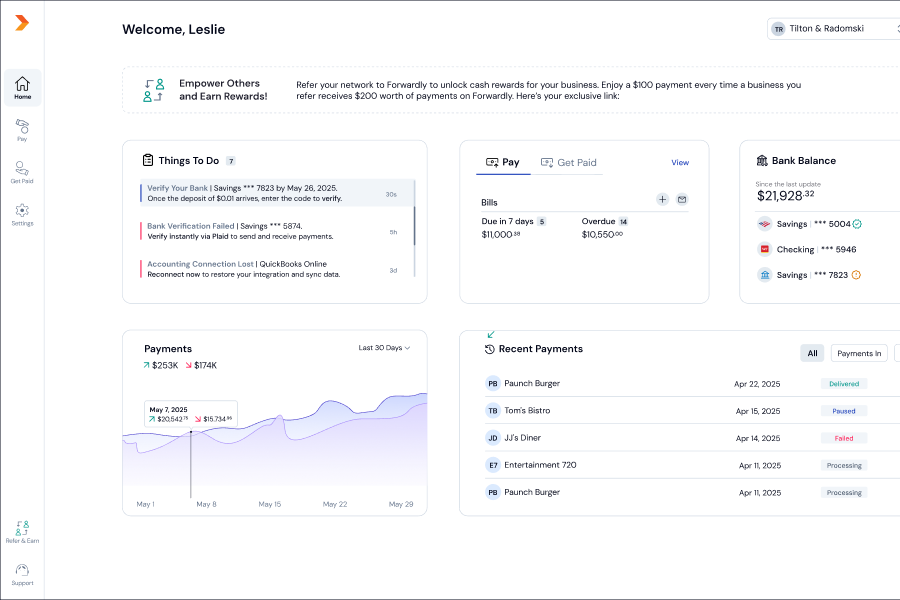Select the Pay tab in bills card
Image resolution: width=900 pixels, height=600 pixels.
(x=503, y=162)
